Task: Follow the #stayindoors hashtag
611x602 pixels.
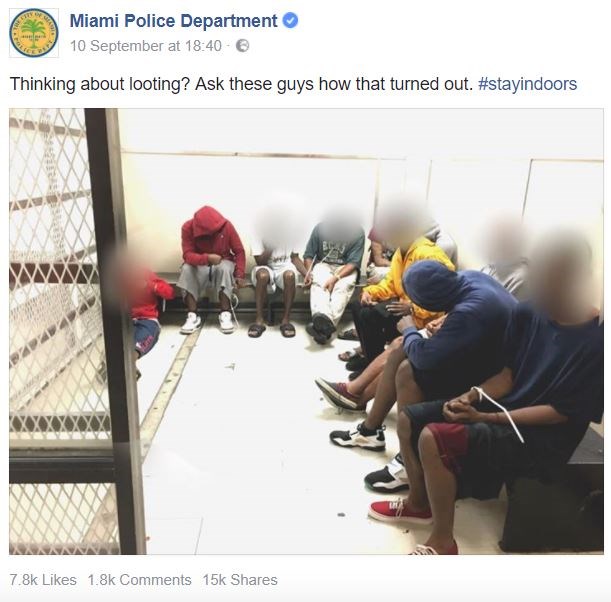Action: 527,84
